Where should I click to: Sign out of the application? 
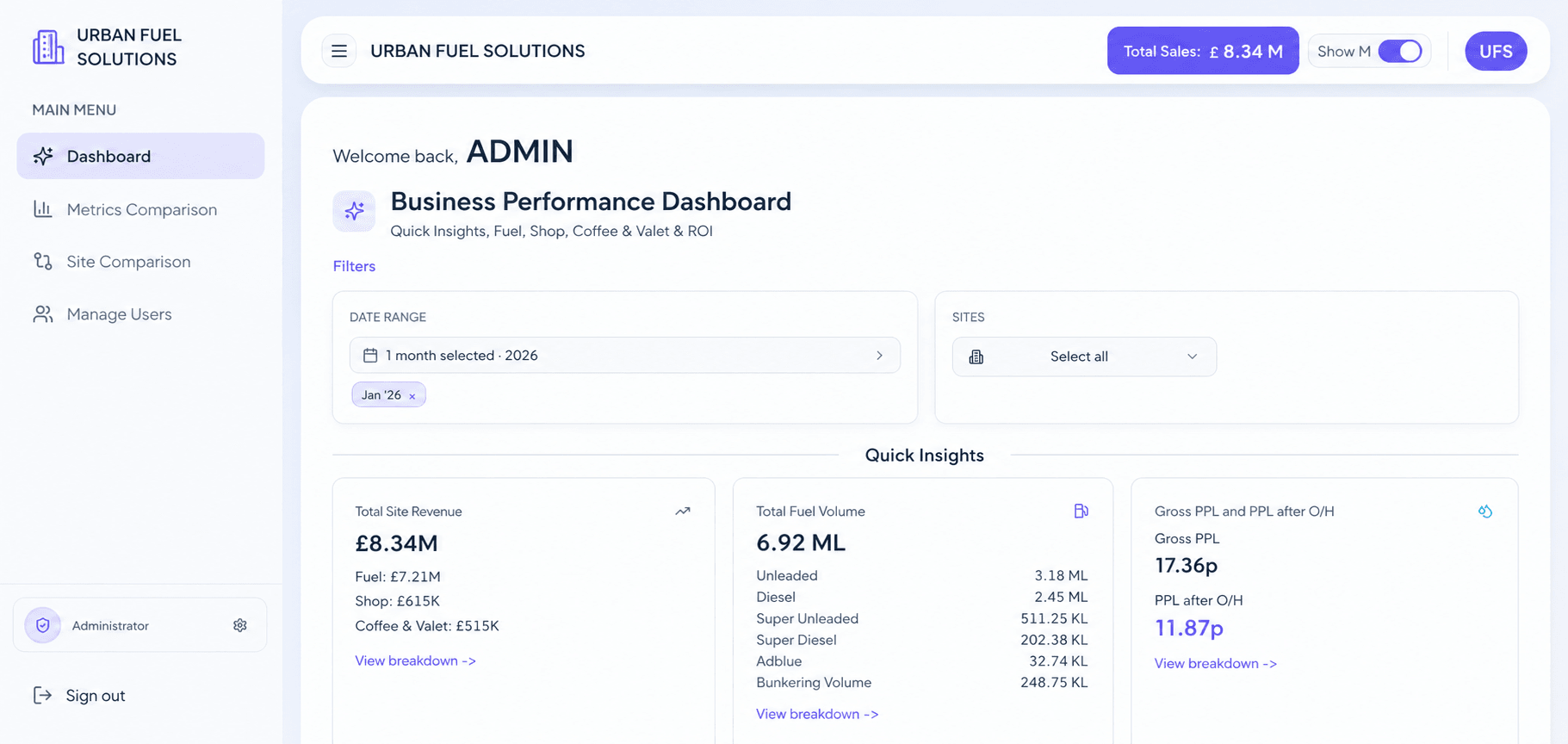[x=79, y=696]
